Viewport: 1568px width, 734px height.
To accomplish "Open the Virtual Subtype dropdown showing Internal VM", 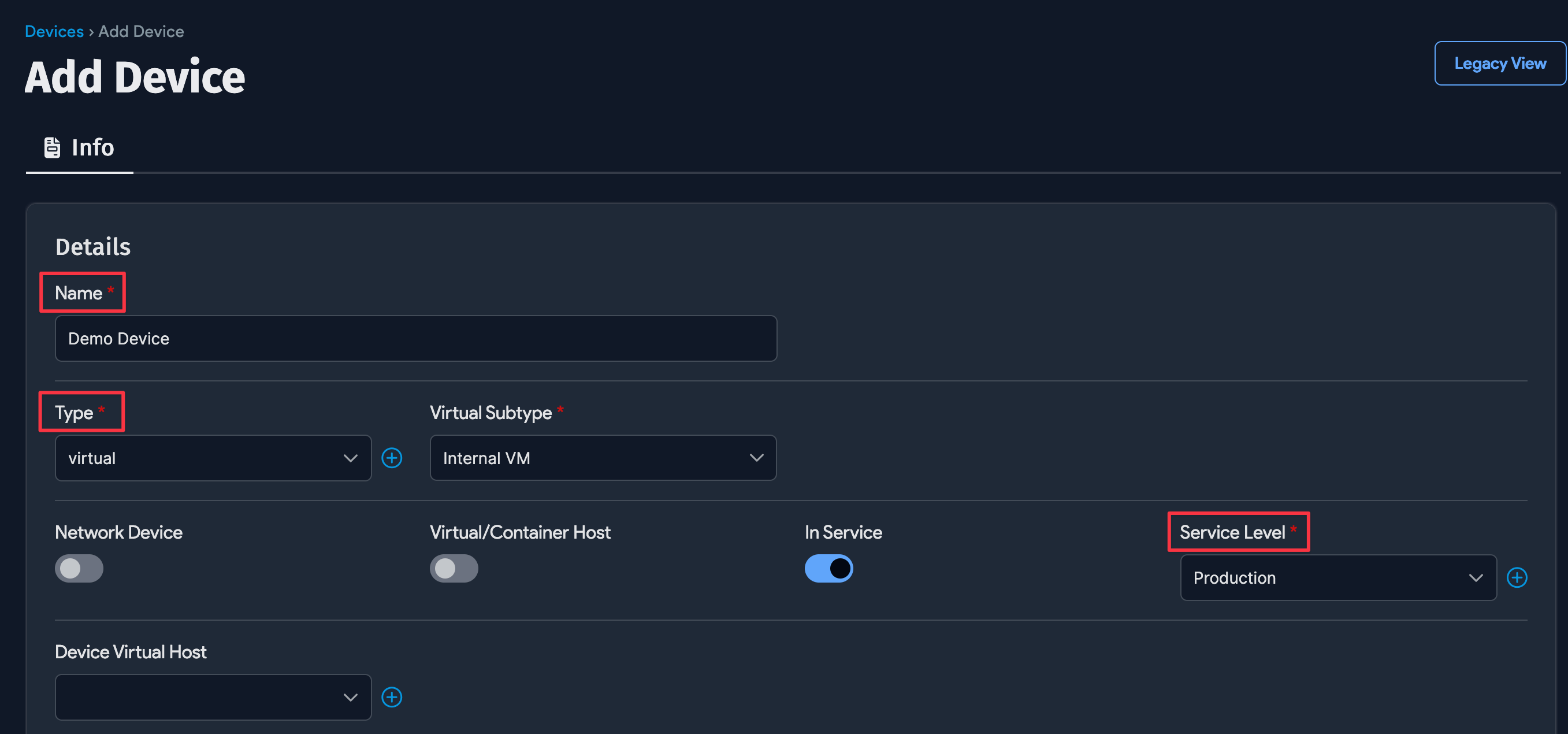I will point(603,458).
